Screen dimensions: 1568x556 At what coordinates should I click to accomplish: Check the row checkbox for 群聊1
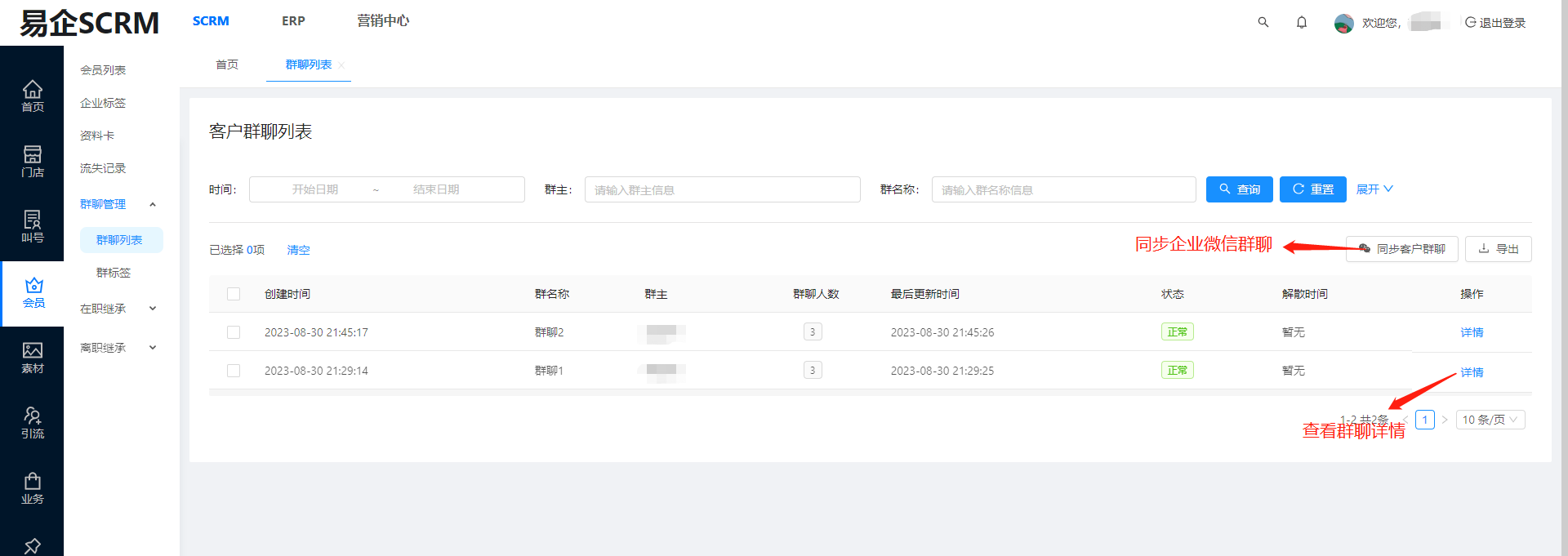234,371
